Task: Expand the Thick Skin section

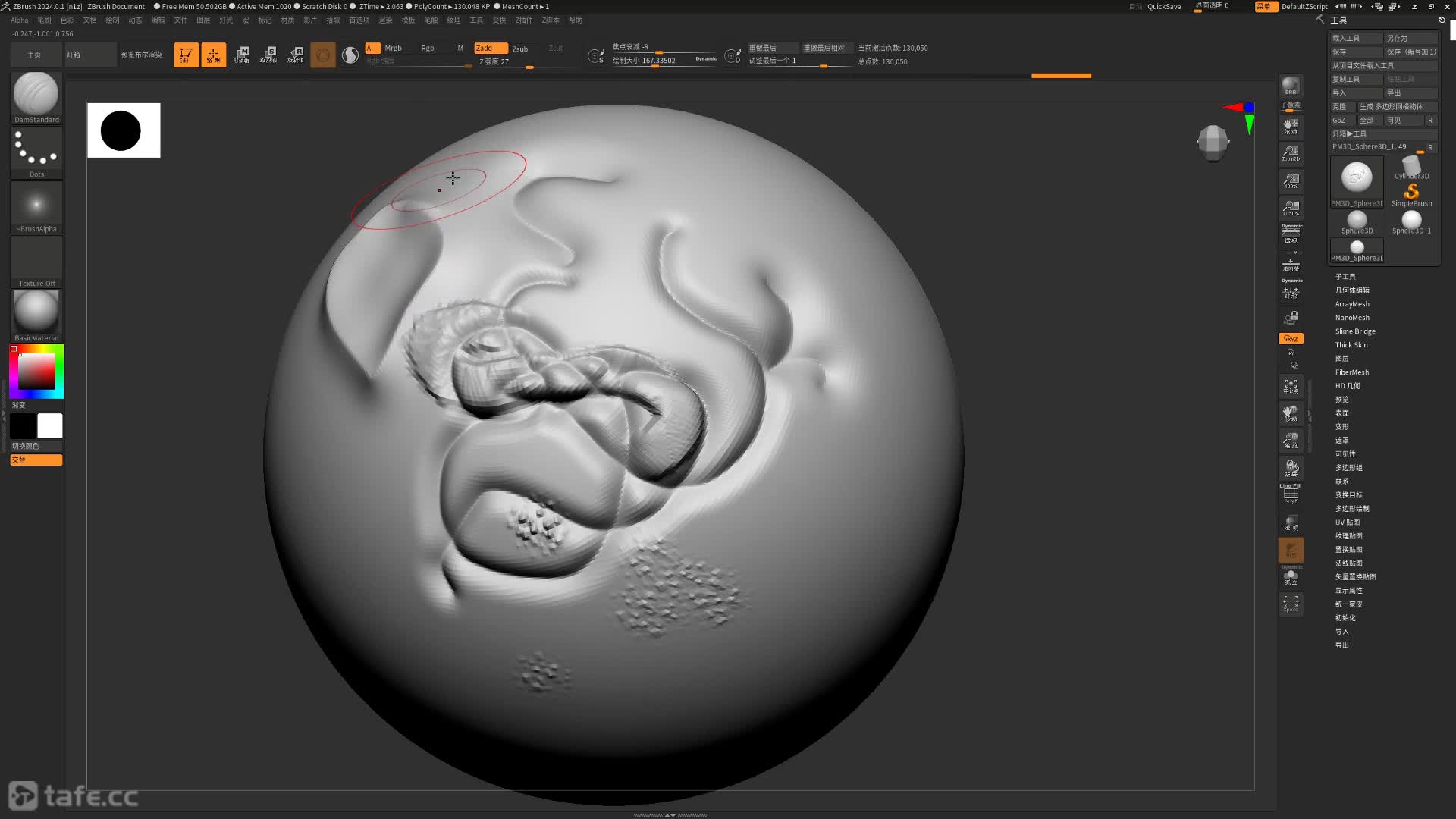Action: [x=1351, y=345]
